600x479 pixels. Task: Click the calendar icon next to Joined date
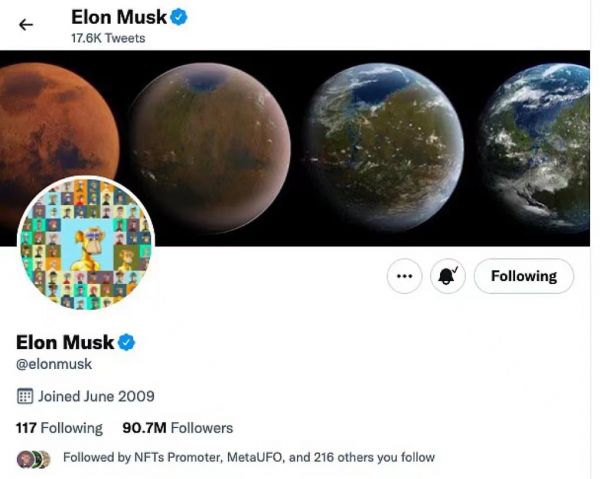click(25, 396)
